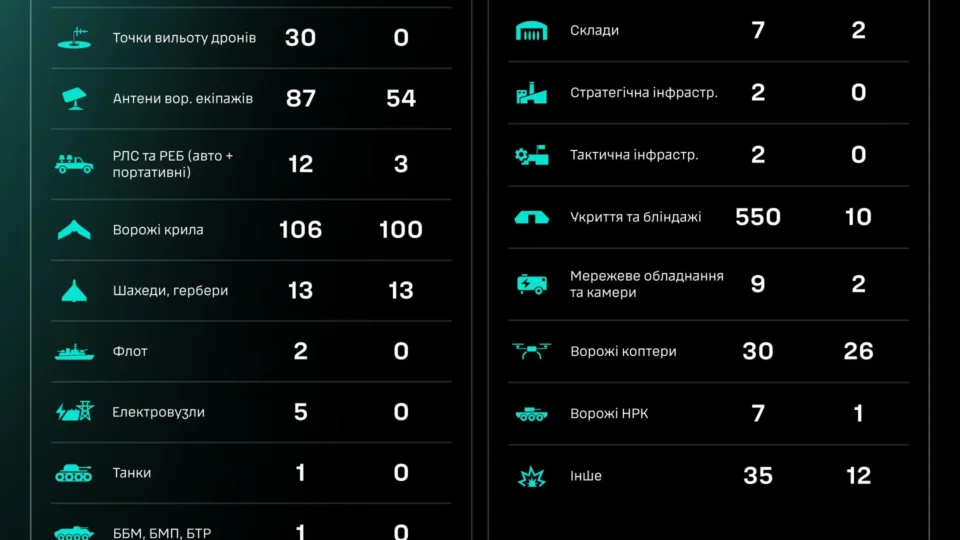Click the wing icon next to Ворожі крила
960x540 pixels.
click(x=74, y=230)
